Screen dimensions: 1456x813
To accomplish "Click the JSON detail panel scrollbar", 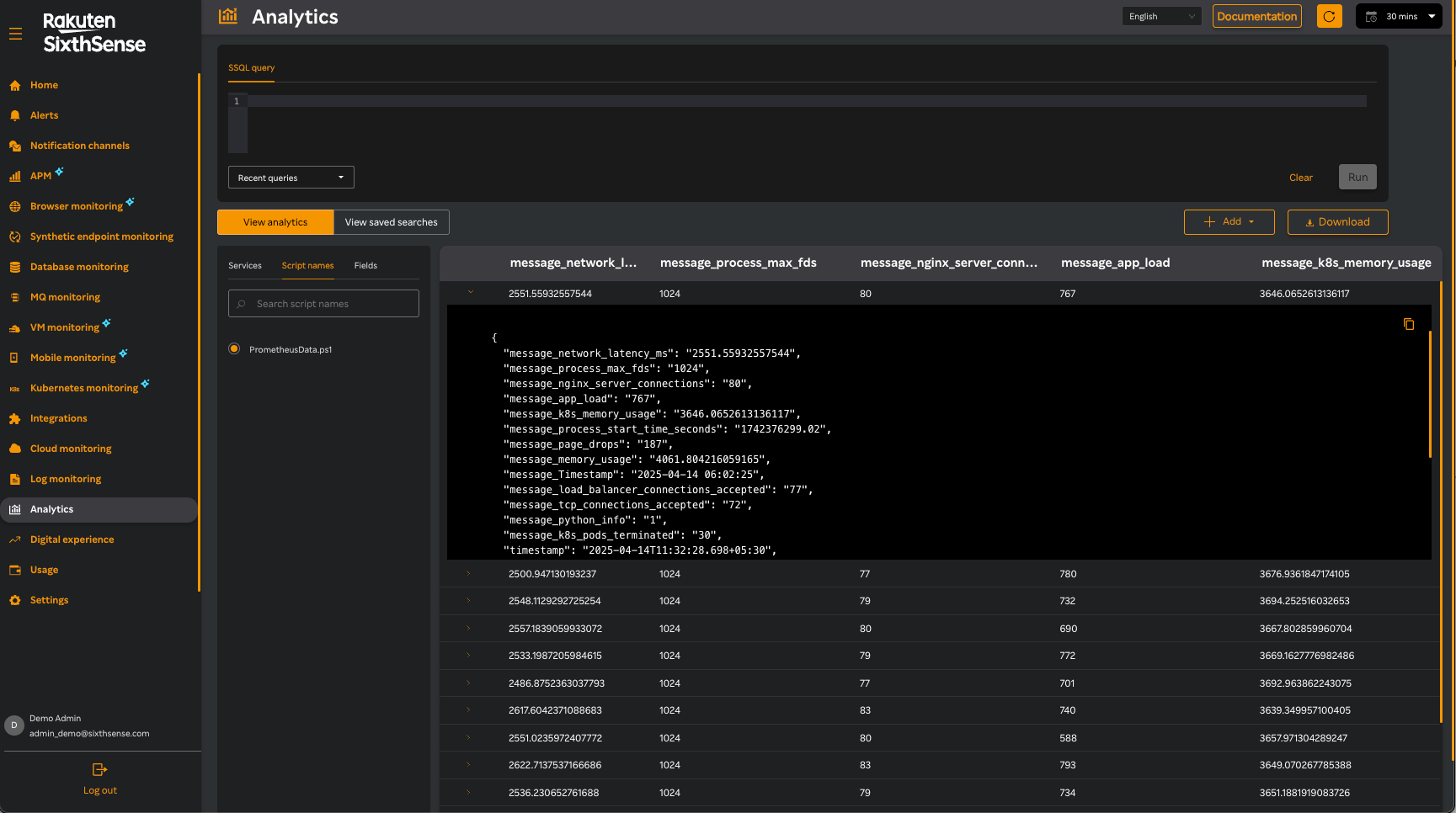I will tap(1430, 394).
